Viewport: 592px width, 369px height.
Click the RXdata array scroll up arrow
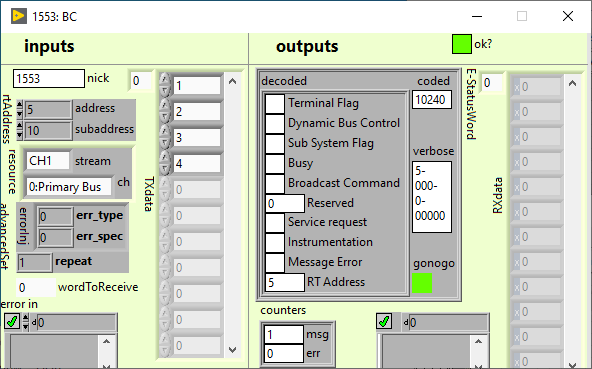pos(572,83)
